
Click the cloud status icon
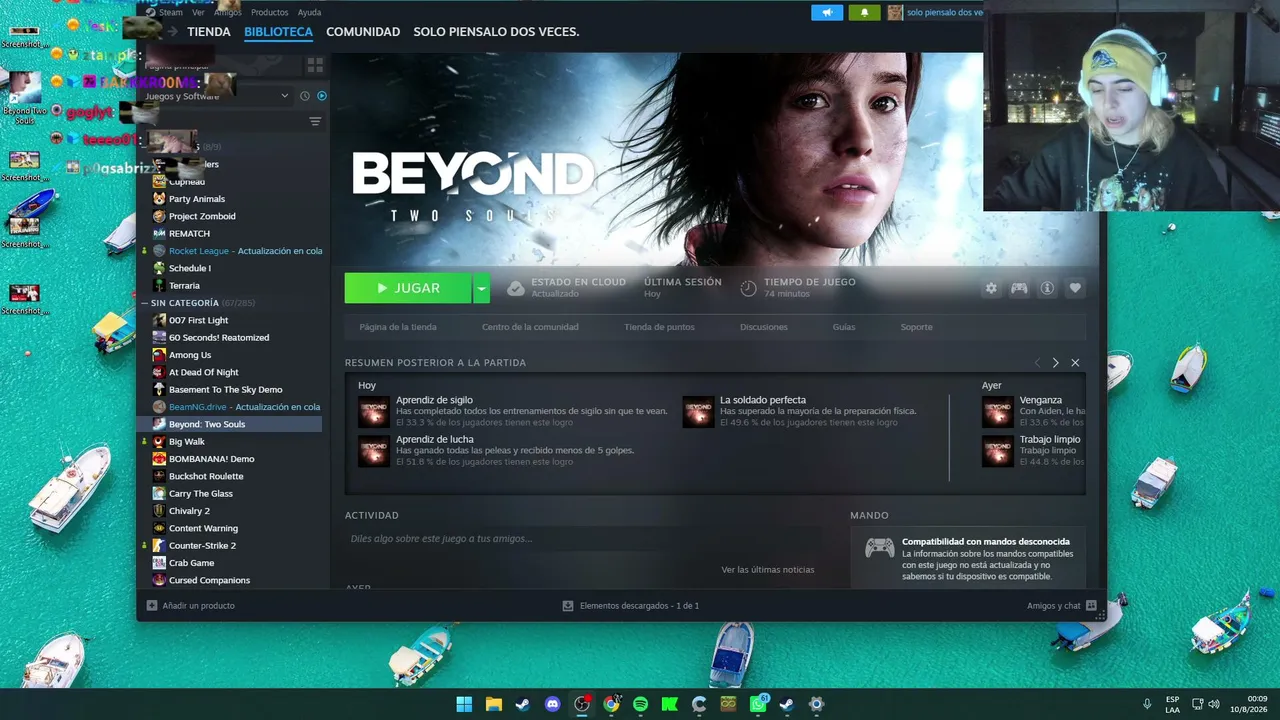coord(516,288)
